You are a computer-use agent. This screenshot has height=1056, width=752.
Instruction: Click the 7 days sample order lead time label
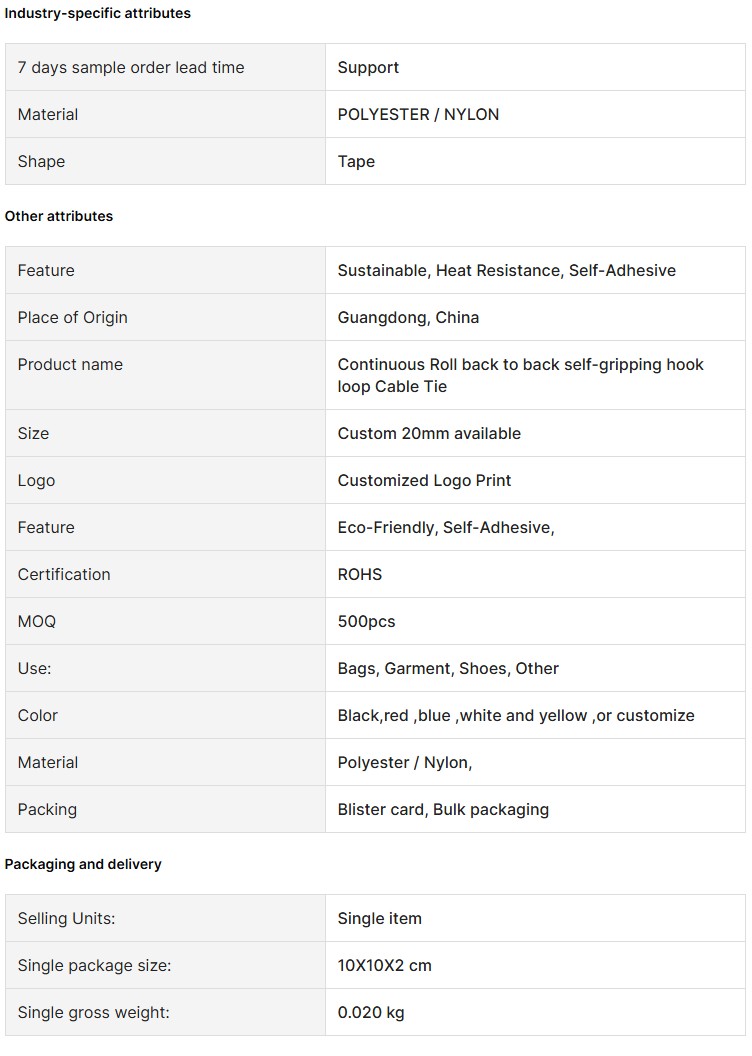pyautogui.click(x=131, y=67)
